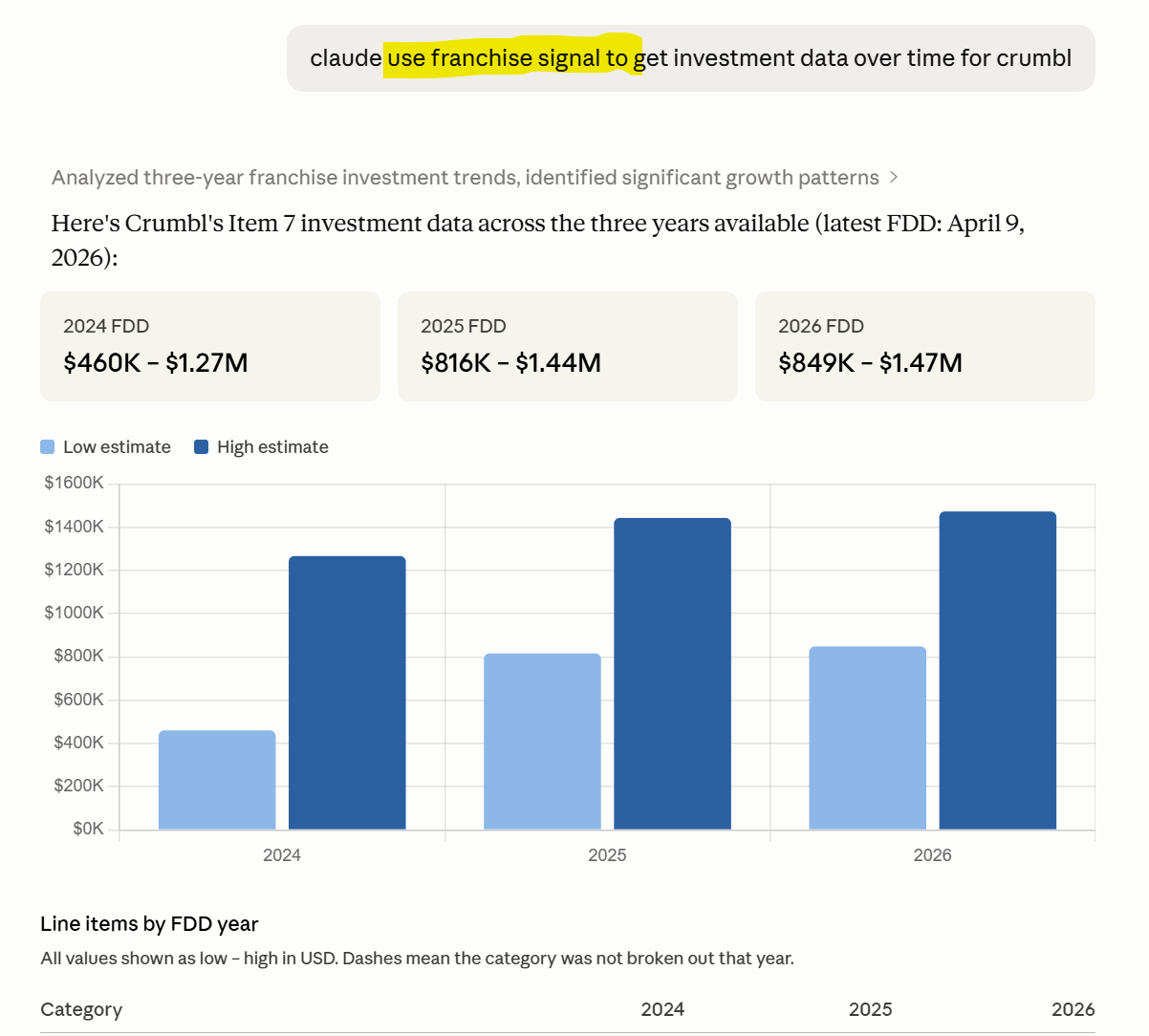1149x1036 pixels.
Task: Click the $0K y-axis label
Action: click(x=89, y=829)
